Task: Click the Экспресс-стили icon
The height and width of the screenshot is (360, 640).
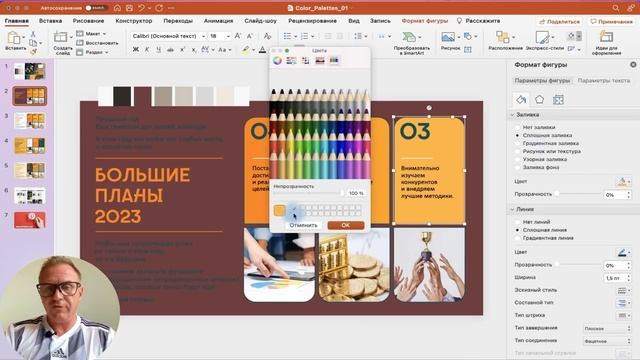Action: point(542,37)
